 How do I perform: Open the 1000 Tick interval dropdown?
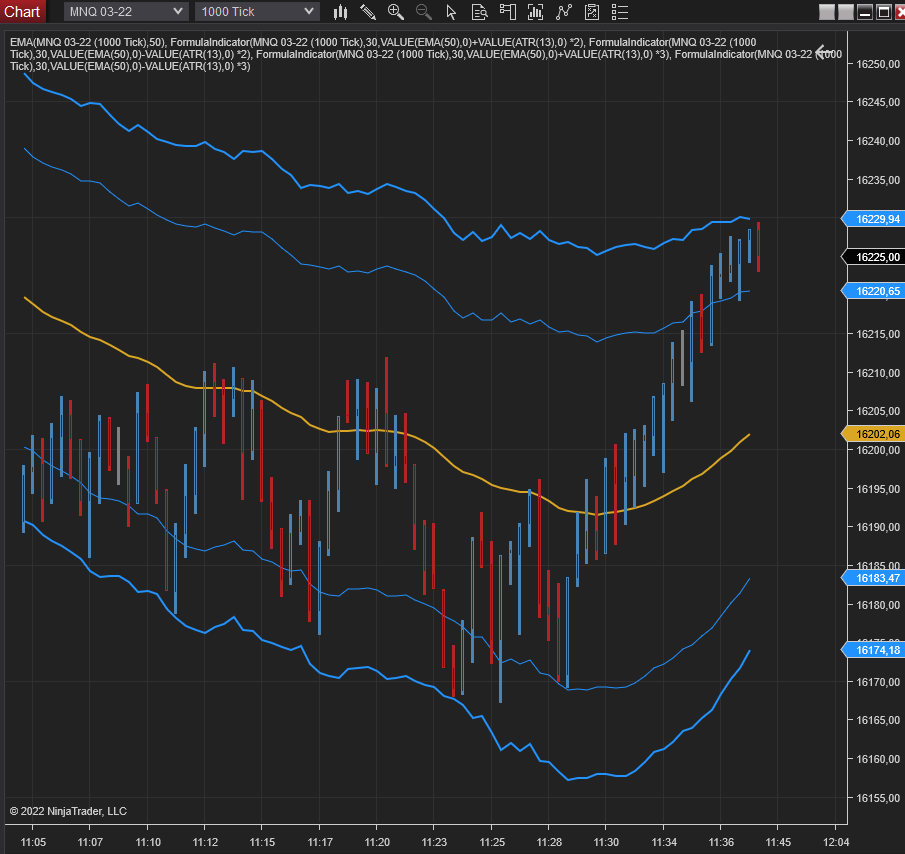tap(257, 12)
